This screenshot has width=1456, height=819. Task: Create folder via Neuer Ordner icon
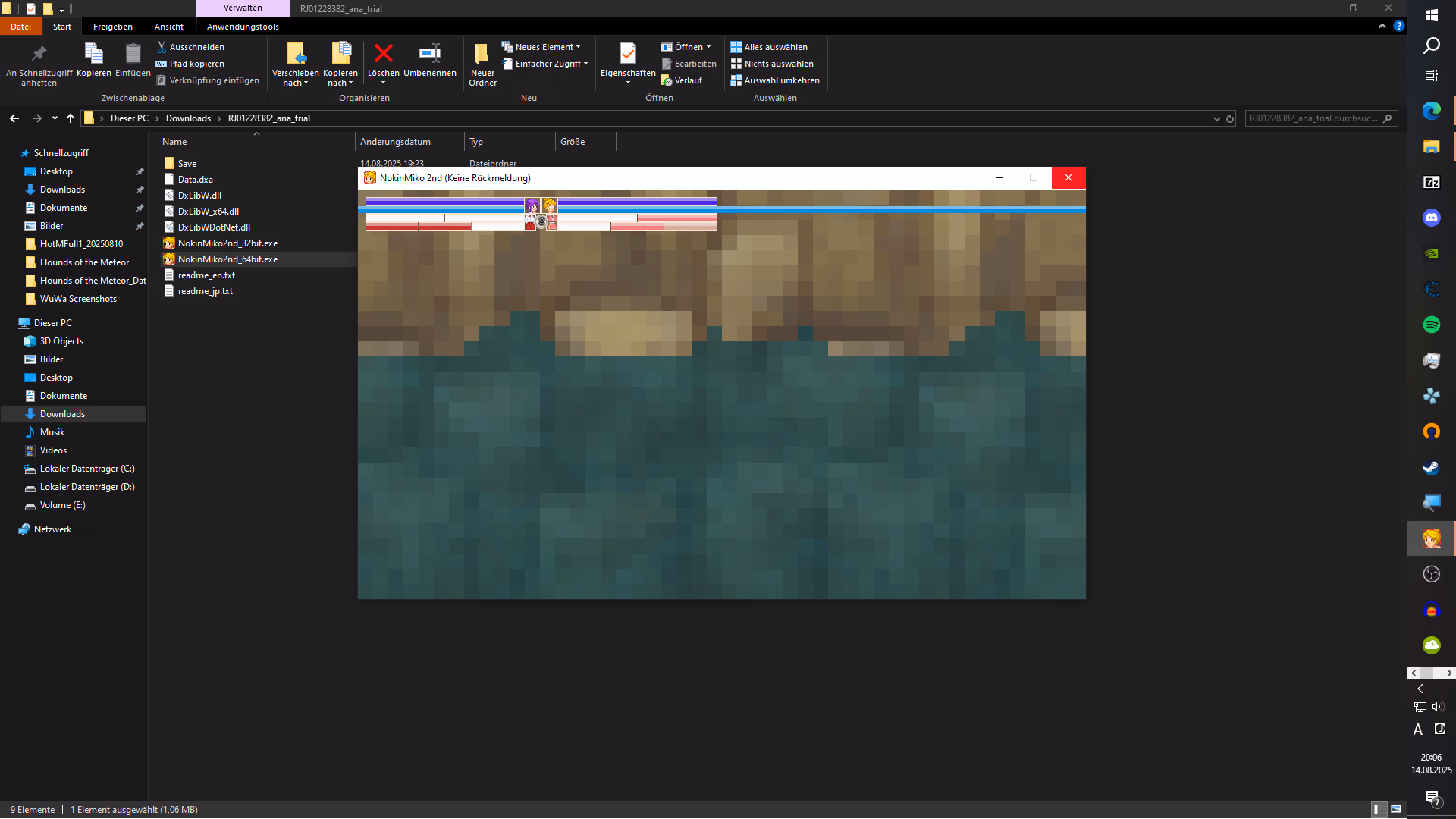point(482,54)
